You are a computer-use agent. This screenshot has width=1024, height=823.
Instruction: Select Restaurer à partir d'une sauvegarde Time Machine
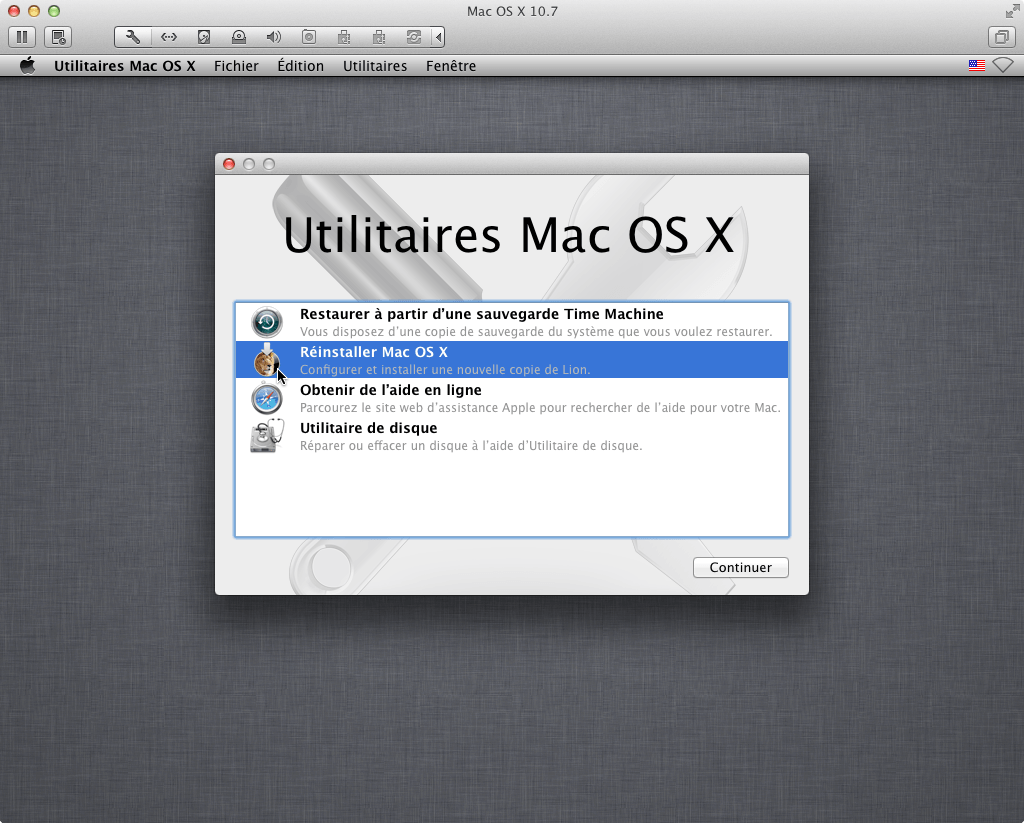point(512,322)
